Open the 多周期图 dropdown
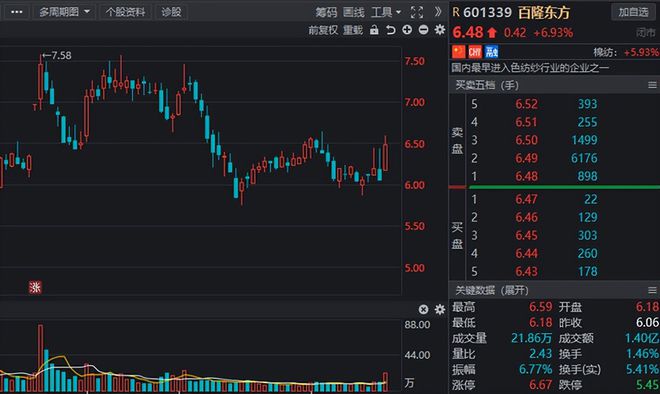660x394 pixels. [64, 12]
